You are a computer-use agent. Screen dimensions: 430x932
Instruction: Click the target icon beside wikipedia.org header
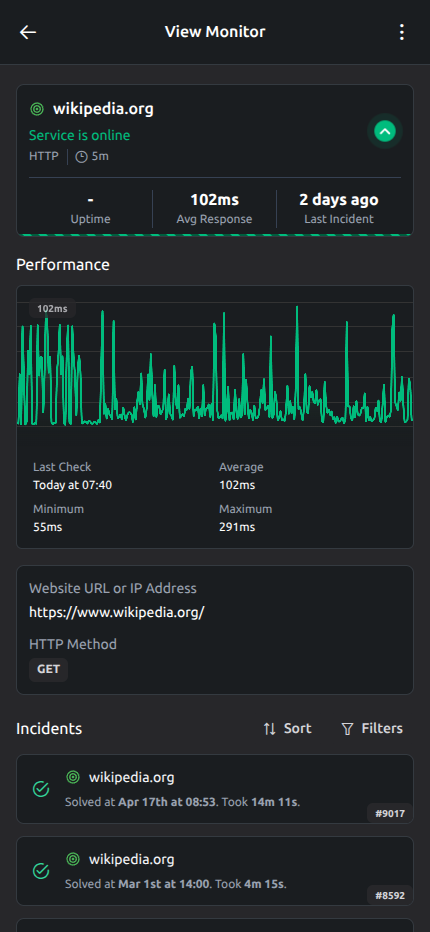coord(37,109)
